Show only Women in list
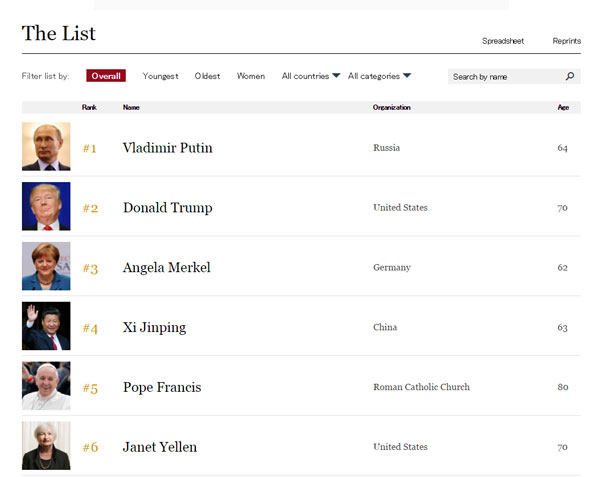Viewport: 600px width, 477px height. 251,76
